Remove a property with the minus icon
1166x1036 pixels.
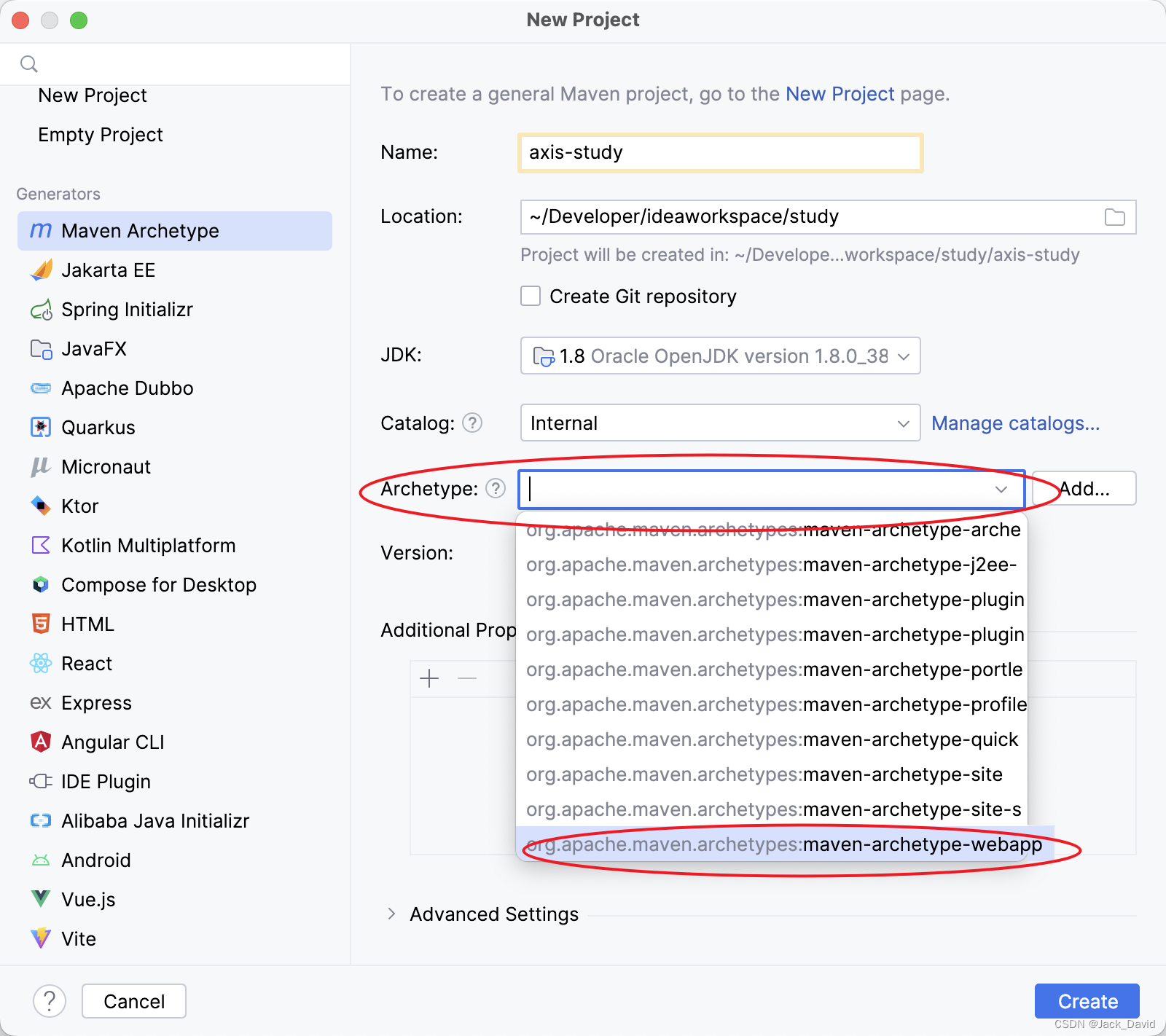[x=467, y=678]
